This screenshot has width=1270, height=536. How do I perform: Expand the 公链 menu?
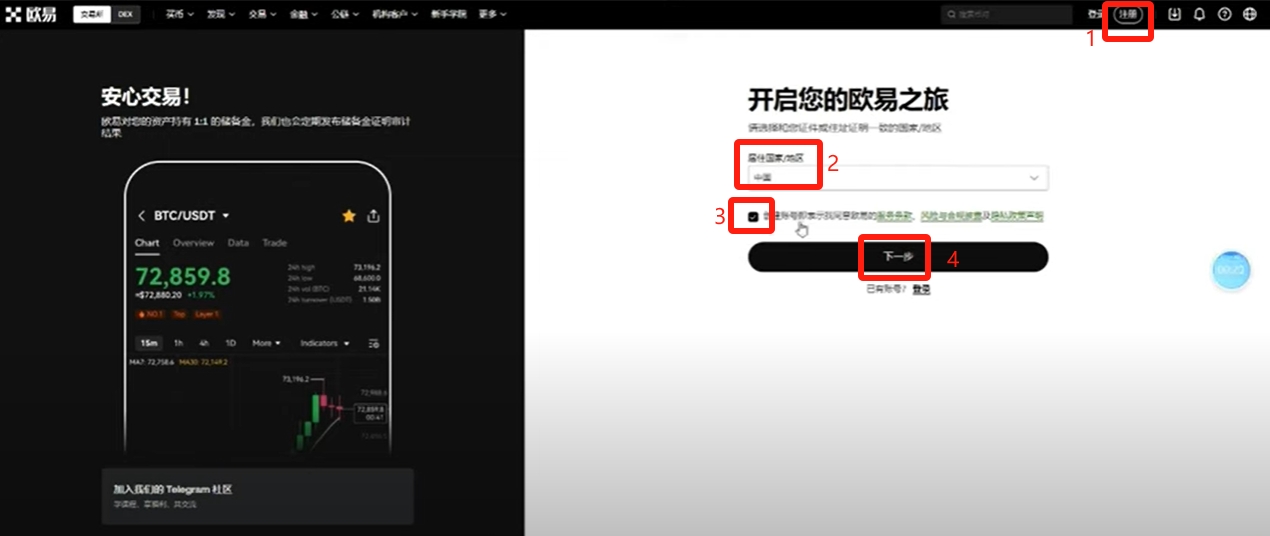pos(343,14)
